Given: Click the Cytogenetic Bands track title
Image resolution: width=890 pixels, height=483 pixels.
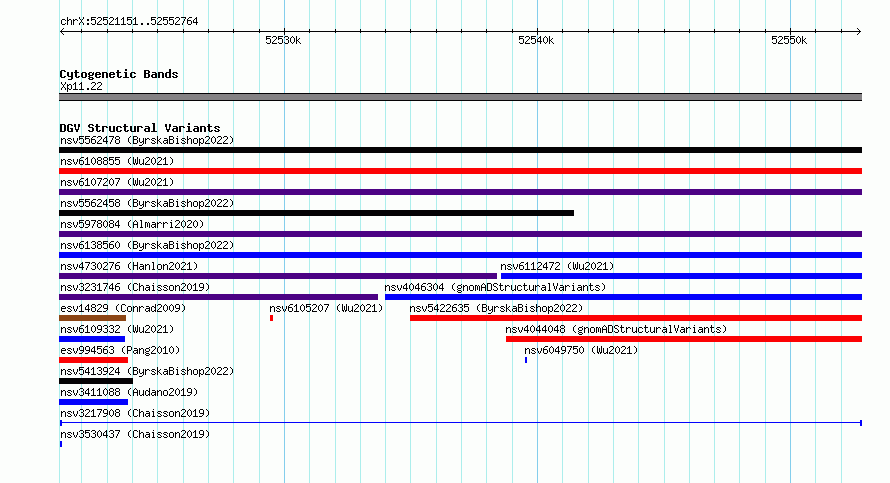Looking at the screenshot, I should [119, 74].
